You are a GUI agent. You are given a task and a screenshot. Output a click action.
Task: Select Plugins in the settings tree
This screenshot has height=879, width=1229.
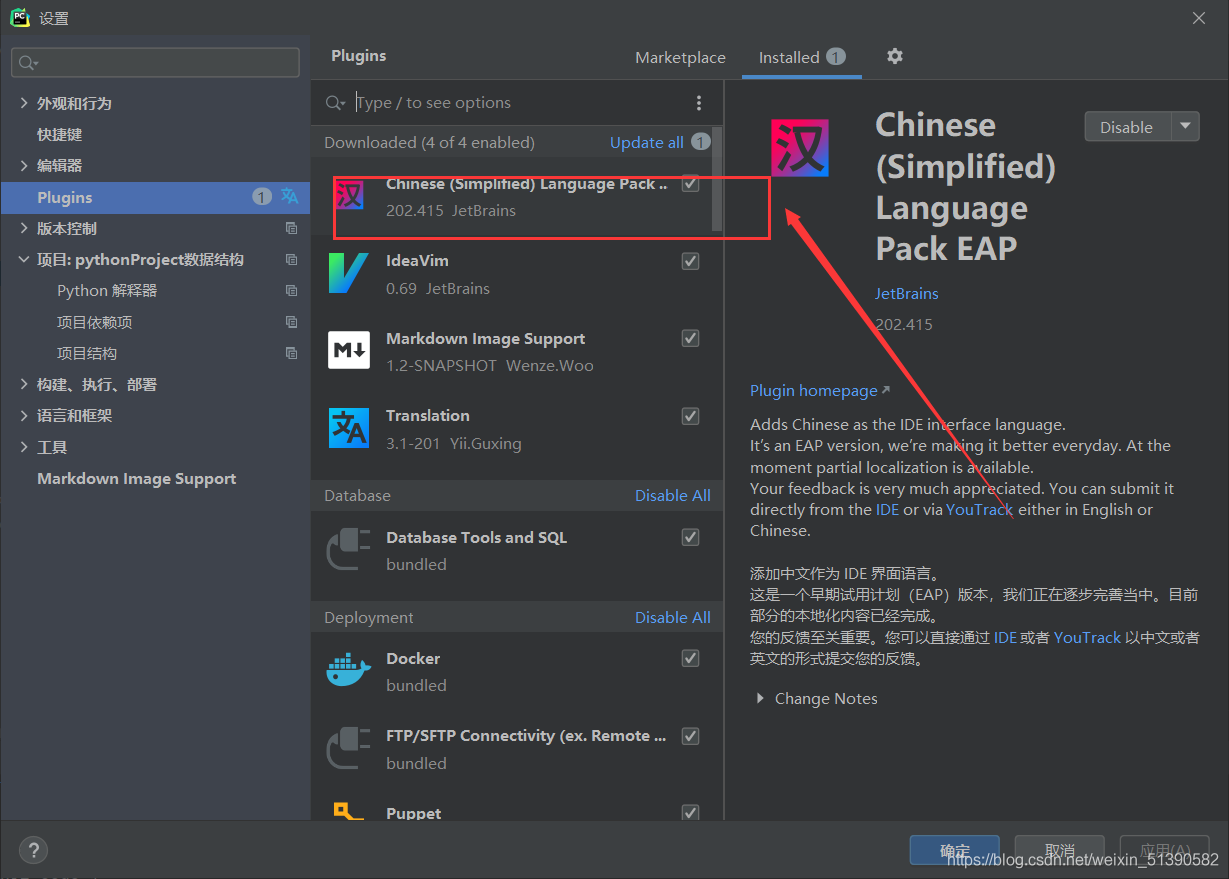pos(156,197)
